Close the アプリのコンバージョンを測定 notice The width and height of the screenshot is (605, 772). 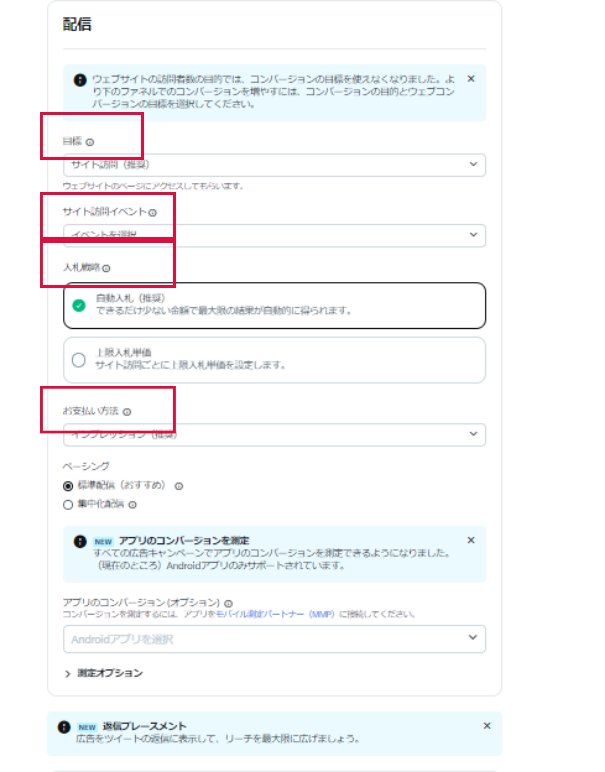[471, 540]
